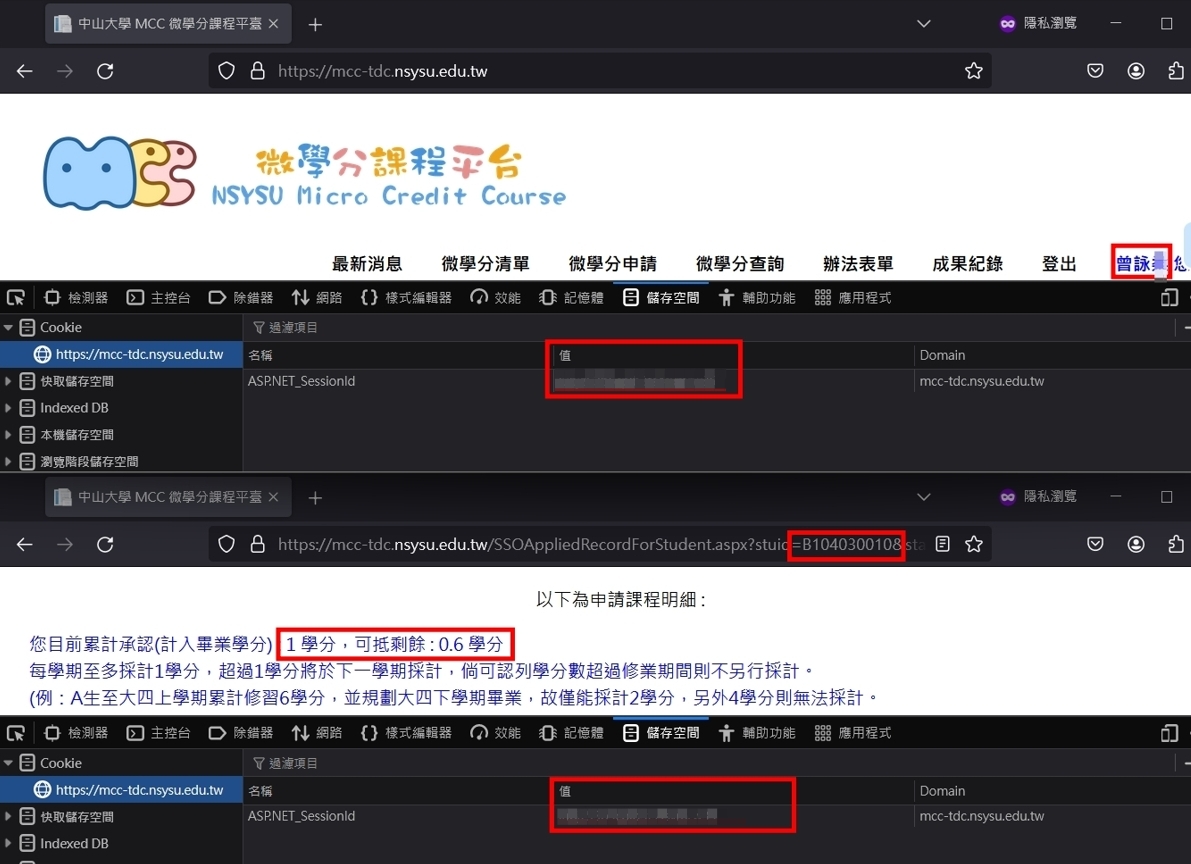Click lower address bar URL field
This screenshot has width=1191, height=864.
click(x=600, y=544)
